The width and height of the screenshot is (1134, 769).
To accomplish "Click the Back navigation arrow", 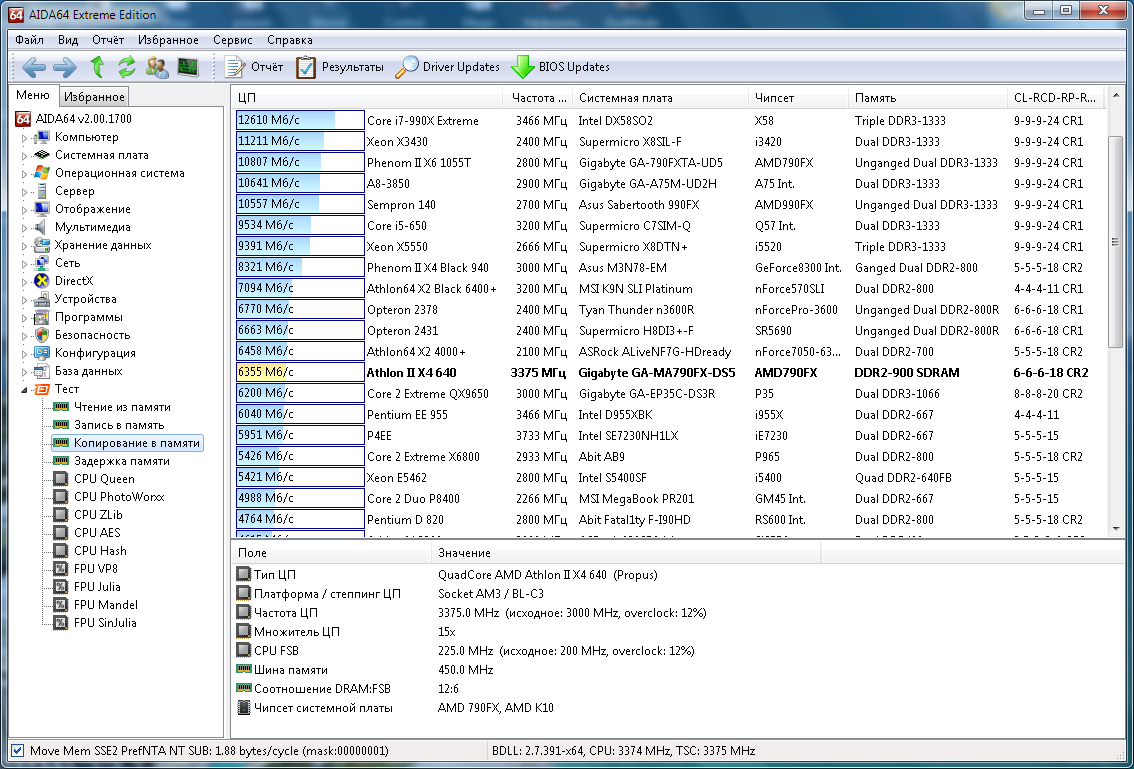I will [x=34, y=67].
